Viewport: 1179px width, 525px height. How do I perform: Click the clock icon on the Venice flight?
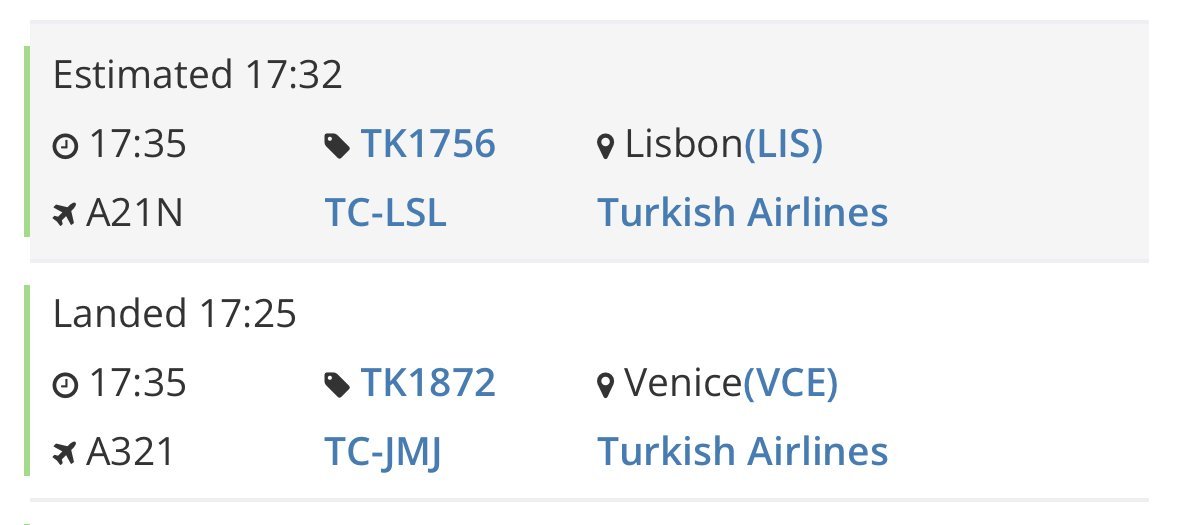point(65,385)
